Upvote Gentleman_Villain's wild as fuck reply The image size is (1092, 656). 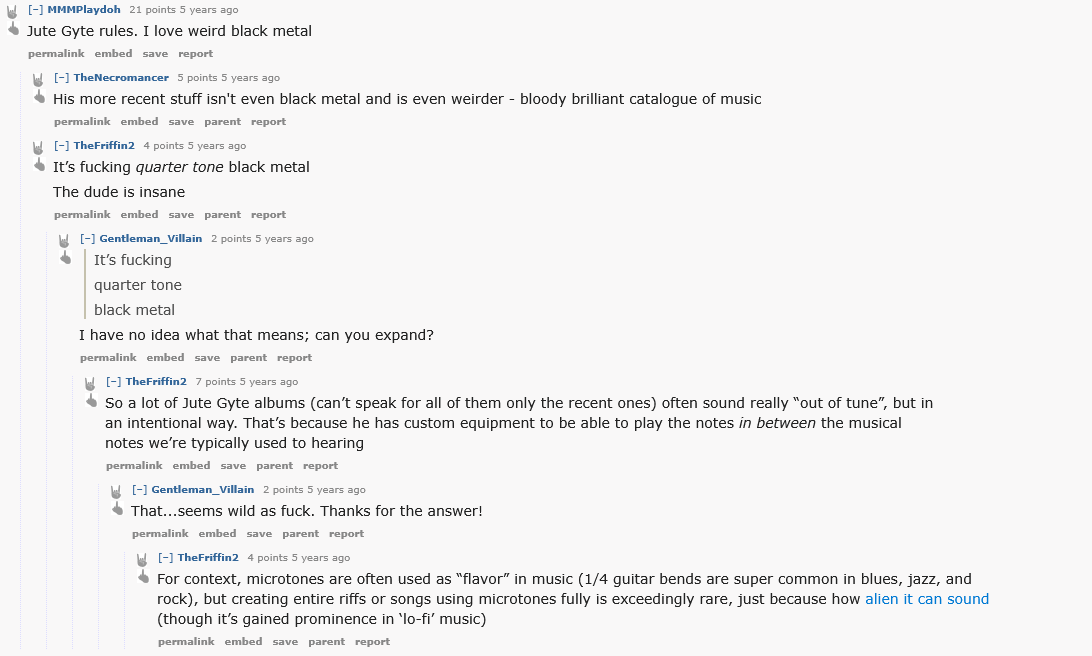click(x=116, y=492)
